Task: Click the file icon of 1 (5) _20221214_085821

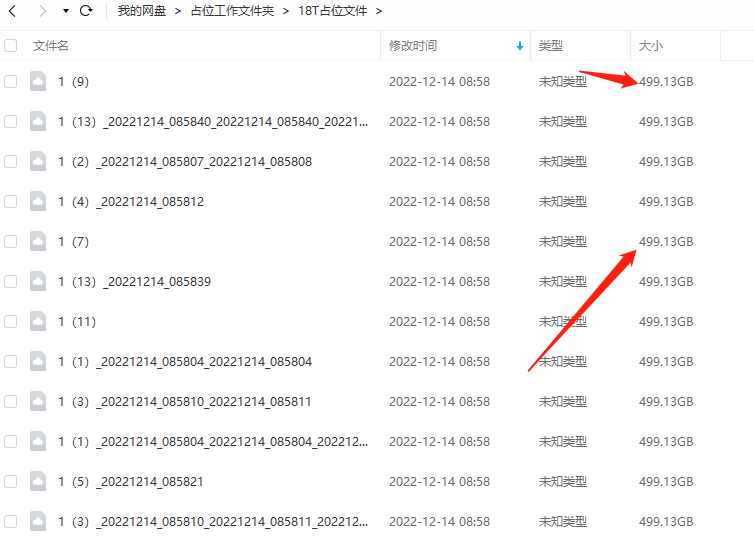Action: (x=38, y=480)
